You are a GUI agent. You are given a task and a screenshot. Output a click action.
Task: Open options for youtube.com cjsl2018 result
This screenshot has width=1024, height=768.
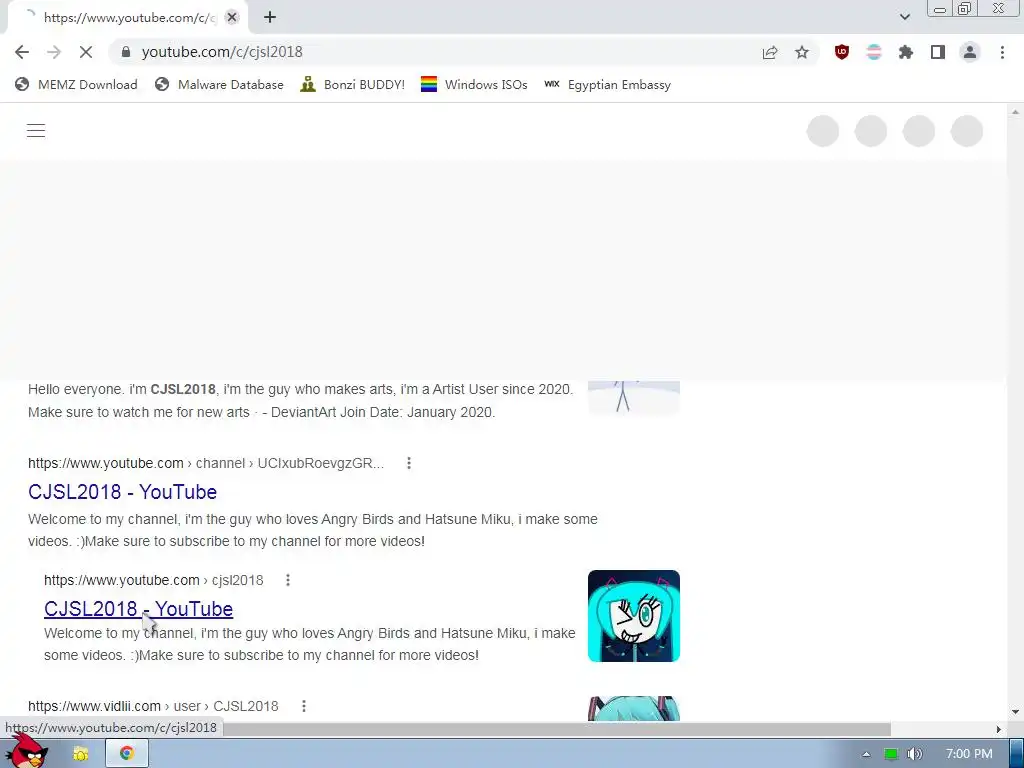click(288, 580)
